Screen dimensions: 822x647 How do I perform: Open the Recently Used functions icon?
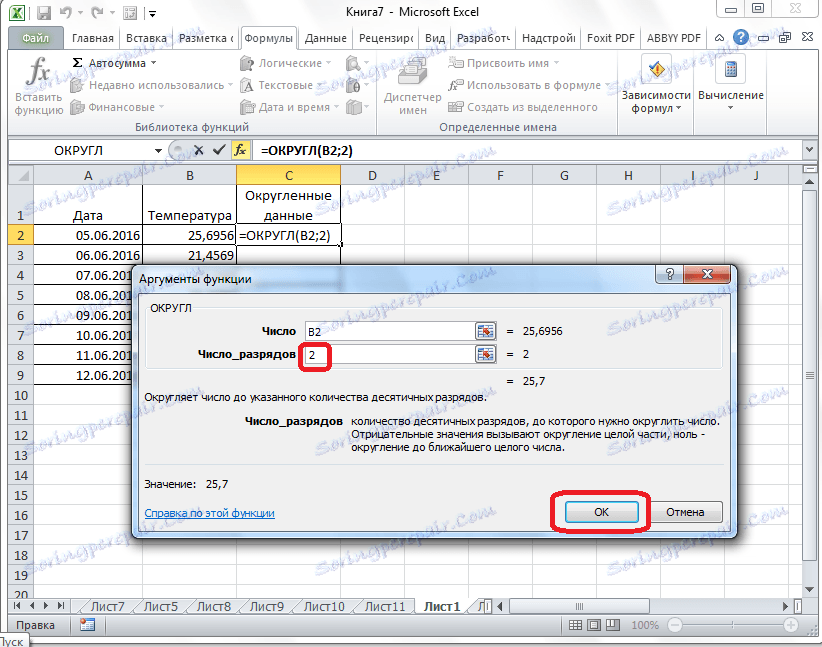(x=77, y=85)
